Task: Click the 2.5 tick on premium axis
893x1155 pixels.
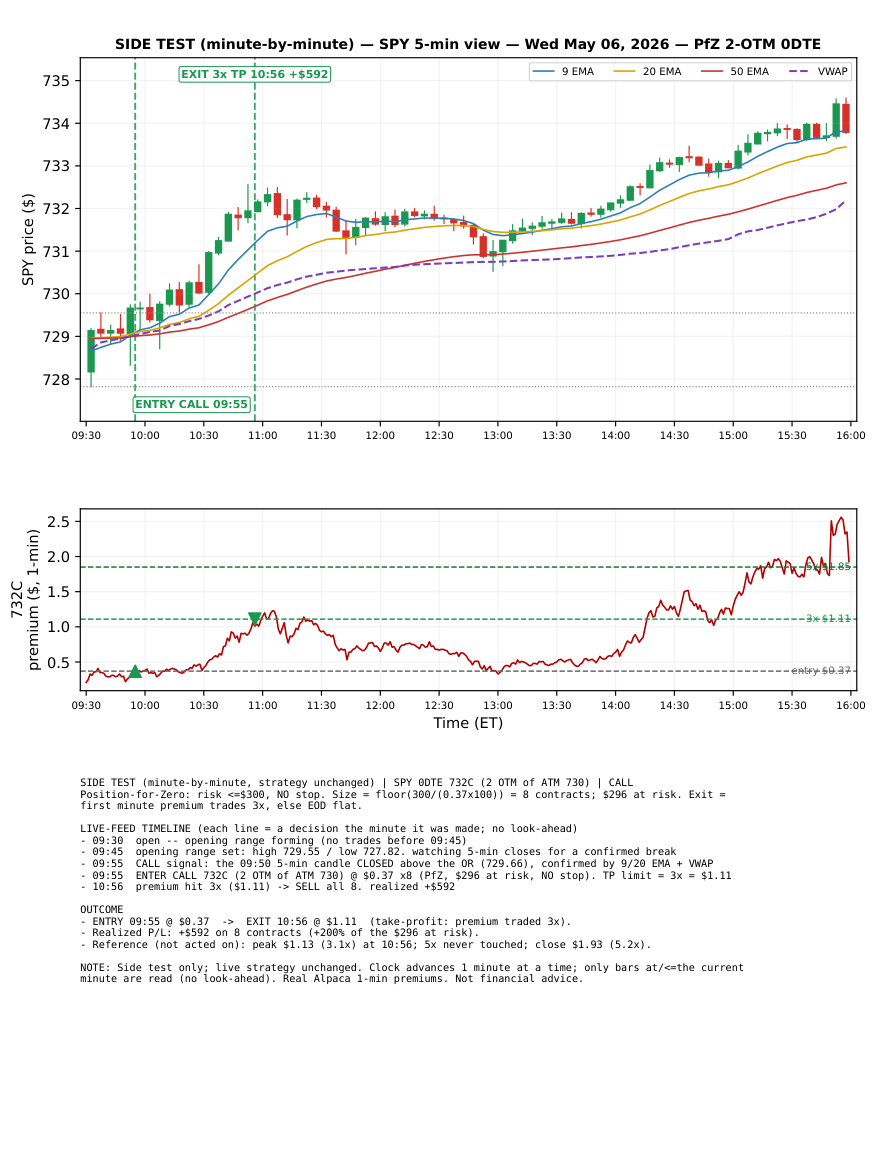Action: (x=58, y=522)
